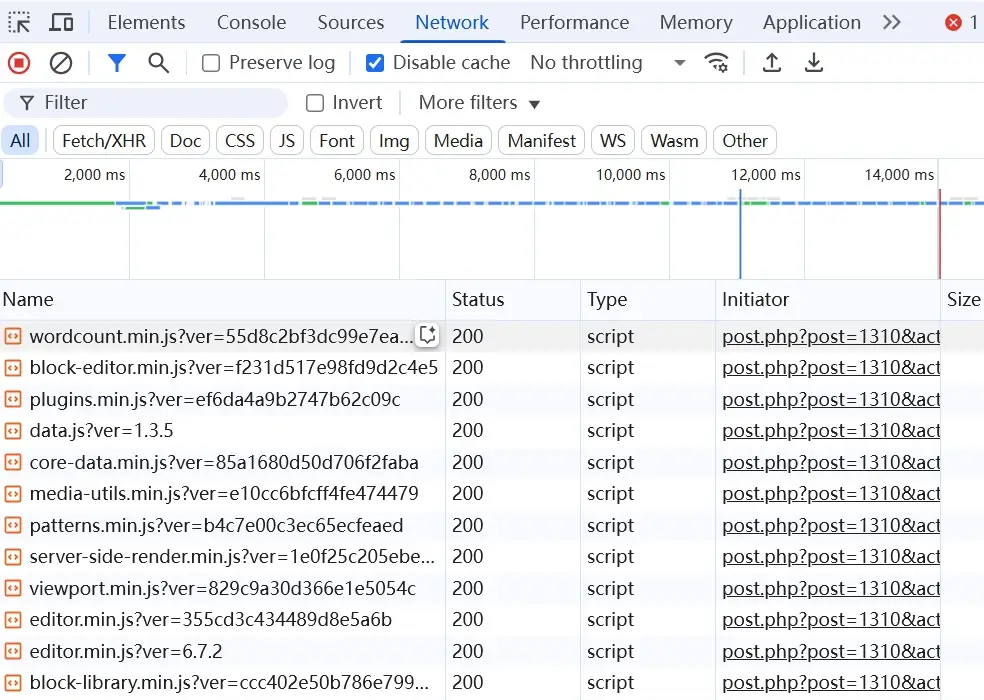Filter requests by Font type

point(337,141)
